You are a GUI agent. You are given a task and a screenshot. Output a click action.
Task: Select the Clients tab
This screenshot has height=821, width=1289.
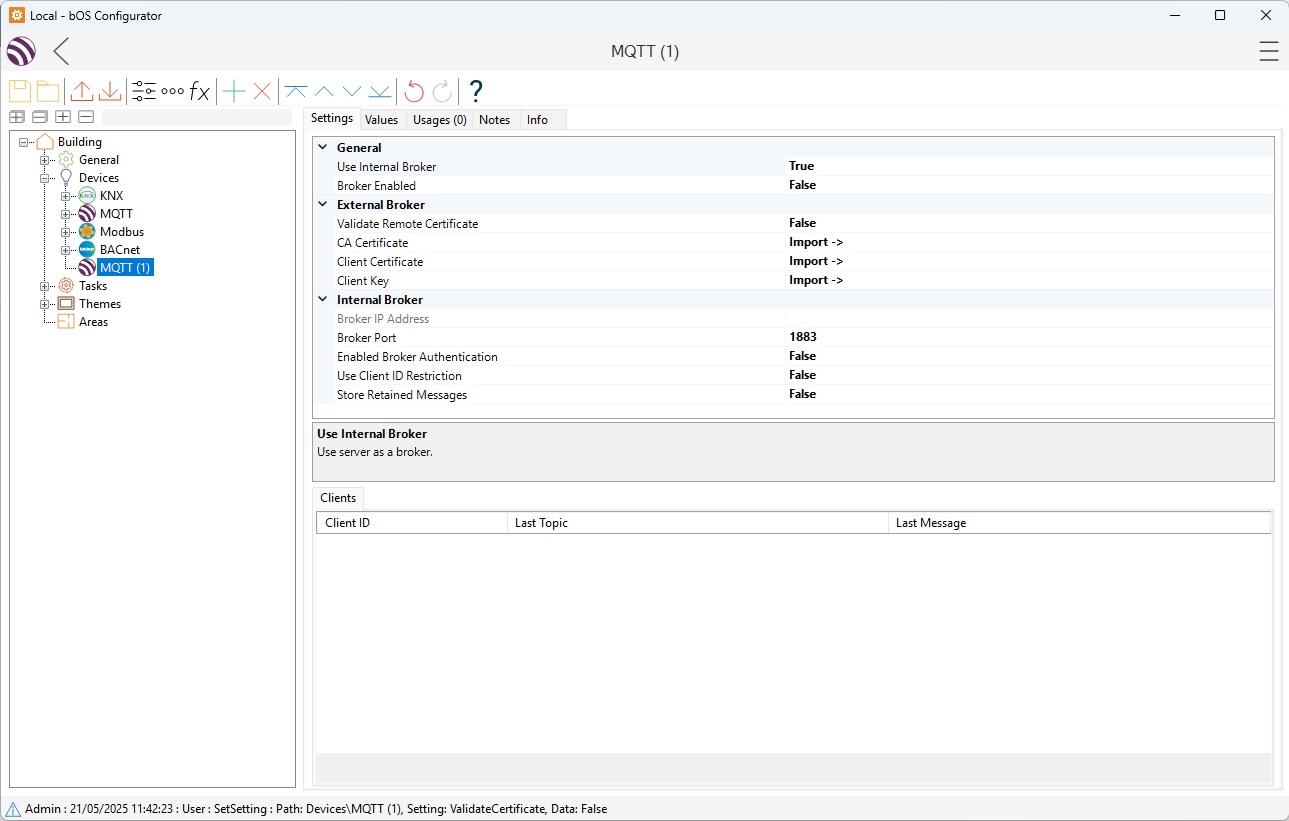click(338, 498)
